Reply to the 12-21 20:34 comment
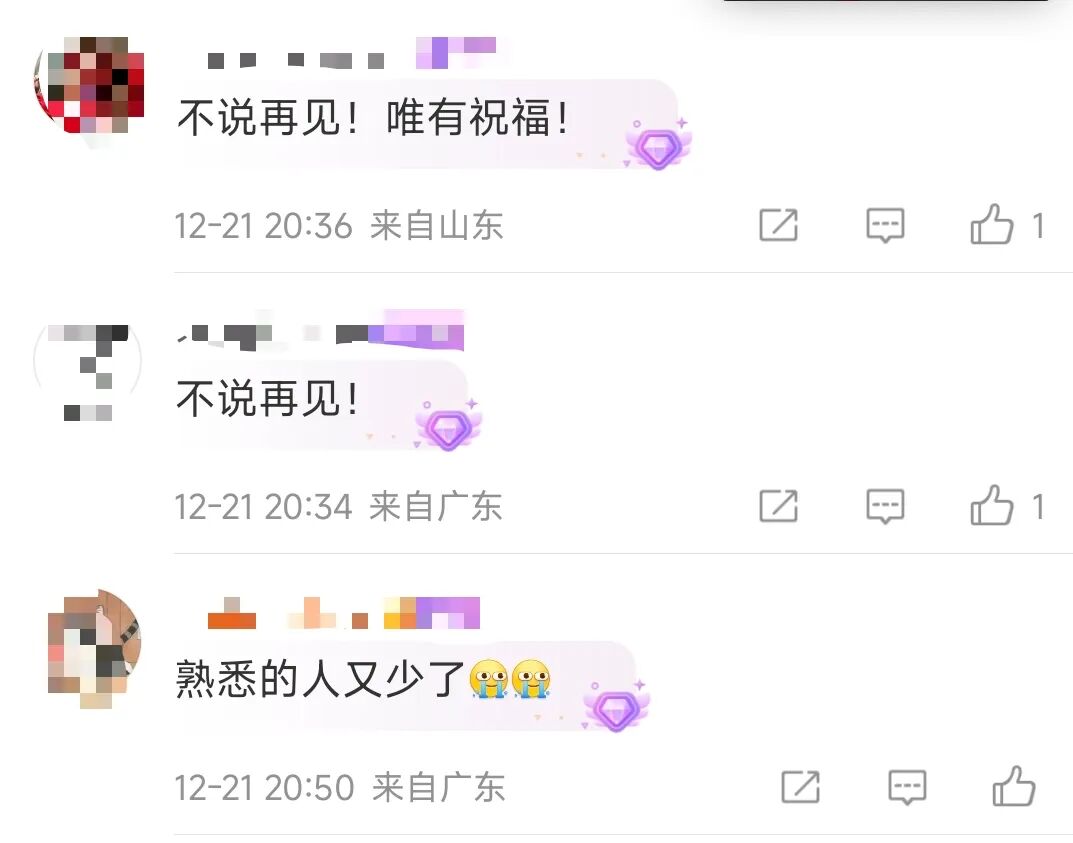 click(885, 506)
